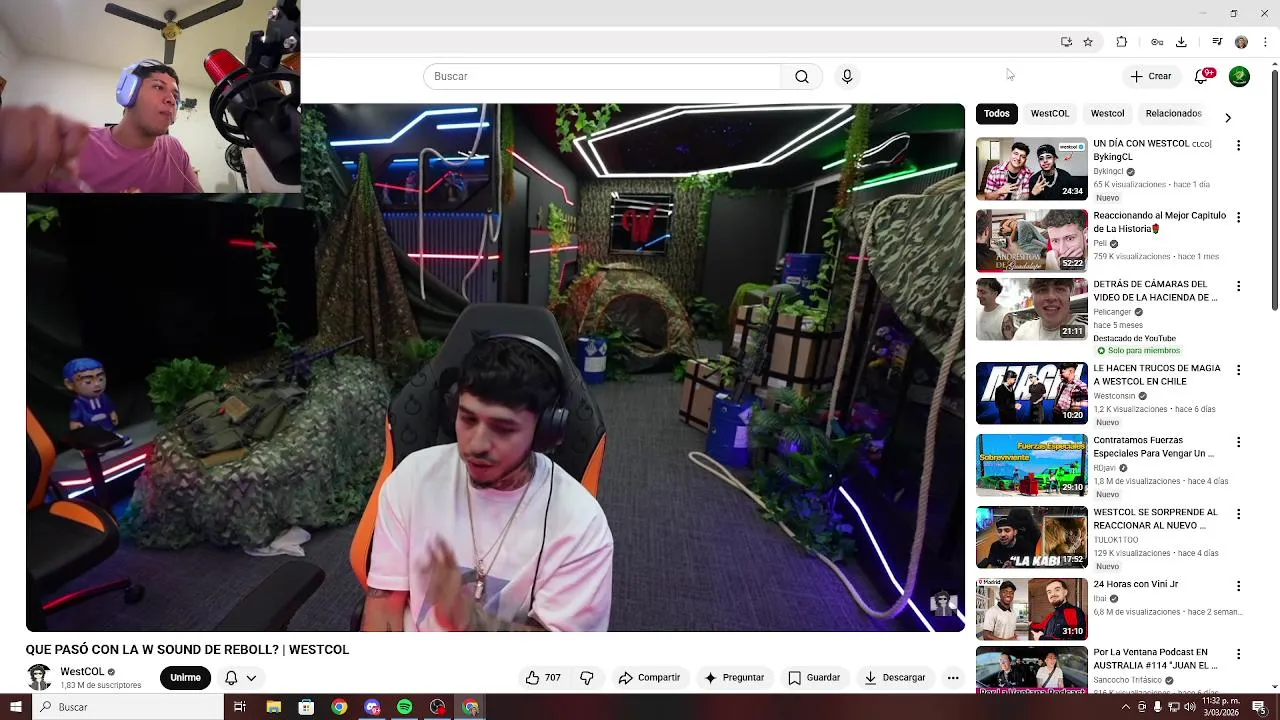Open Reaccionando al Mejor Capitulo thumbnail
1280x720 pixels.
(1031, 241)
